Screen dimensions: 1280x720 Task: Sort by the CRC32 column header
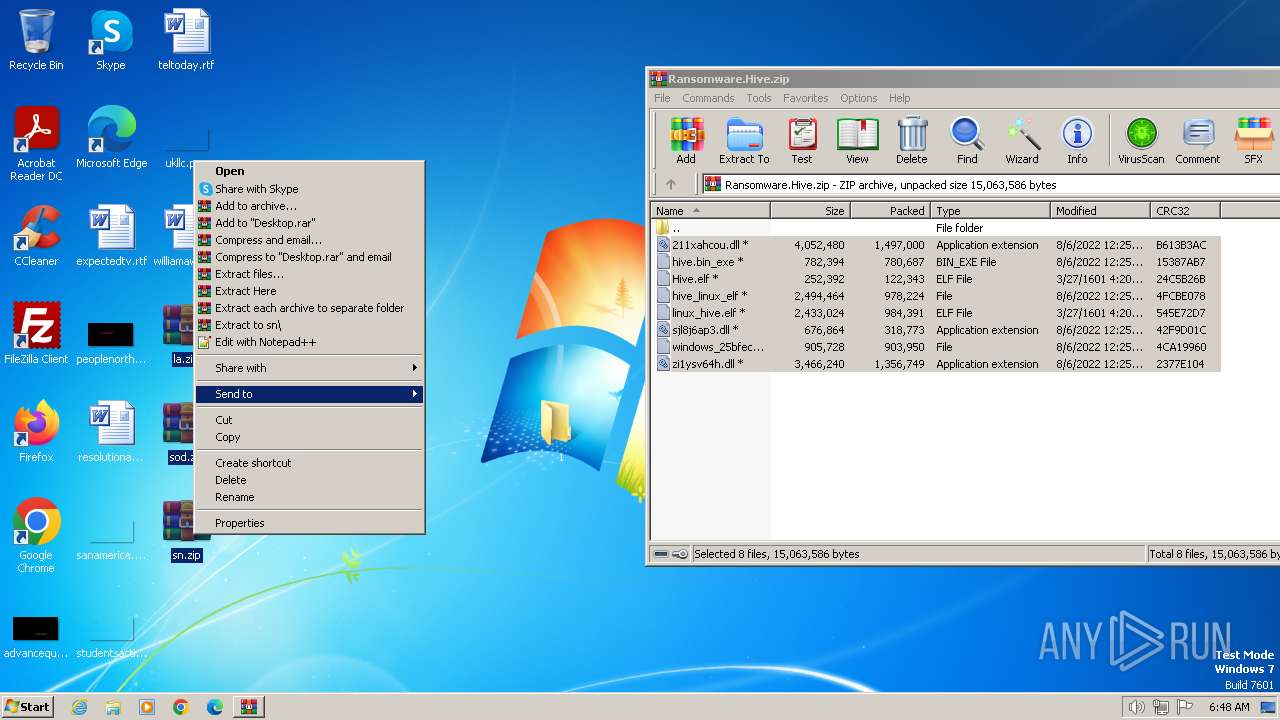tap(1185, 210)
